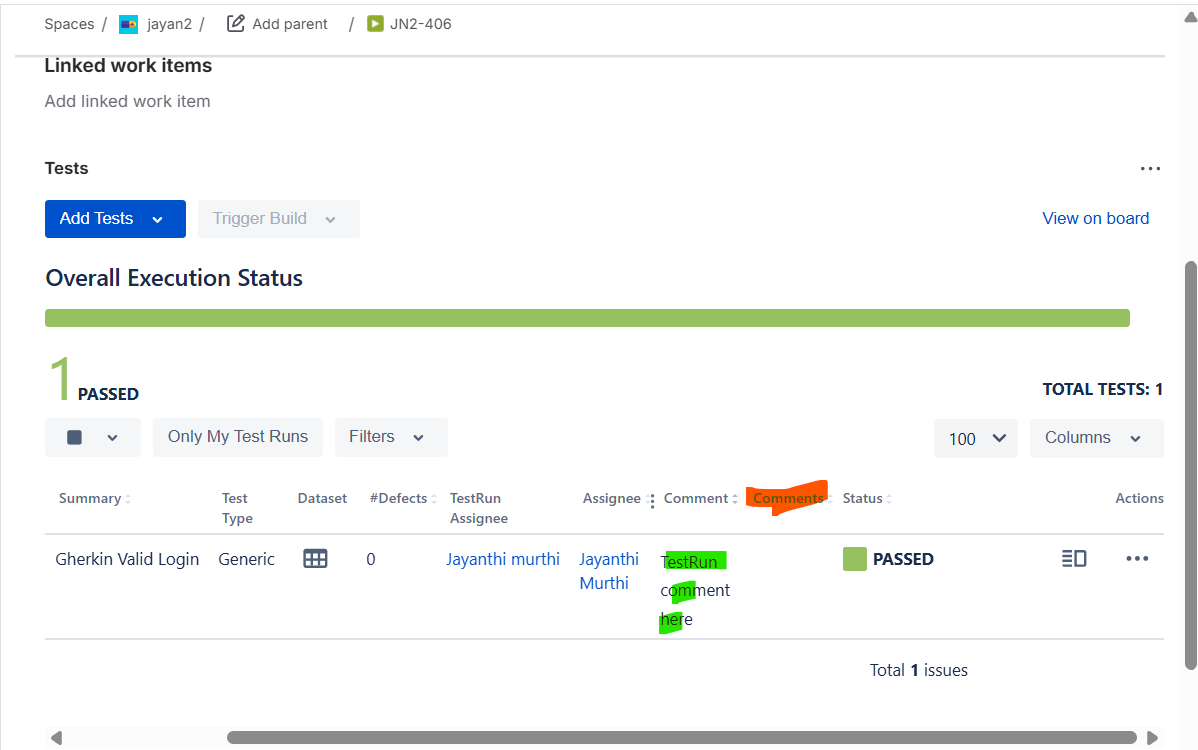Screen dimensions: 1198x750
Task: Open the row actions three-dot menu
Action: (1137, 559)
